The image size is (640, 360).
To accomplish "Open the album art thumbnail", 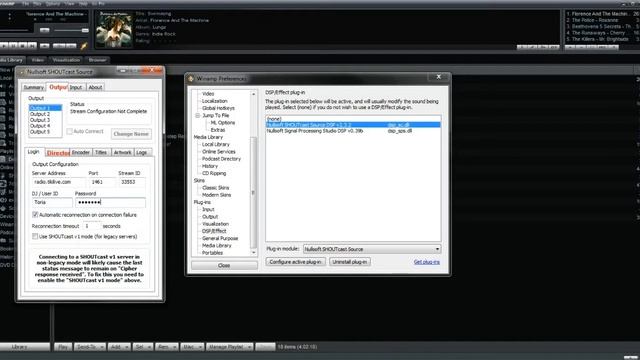I will coord(114,29).
